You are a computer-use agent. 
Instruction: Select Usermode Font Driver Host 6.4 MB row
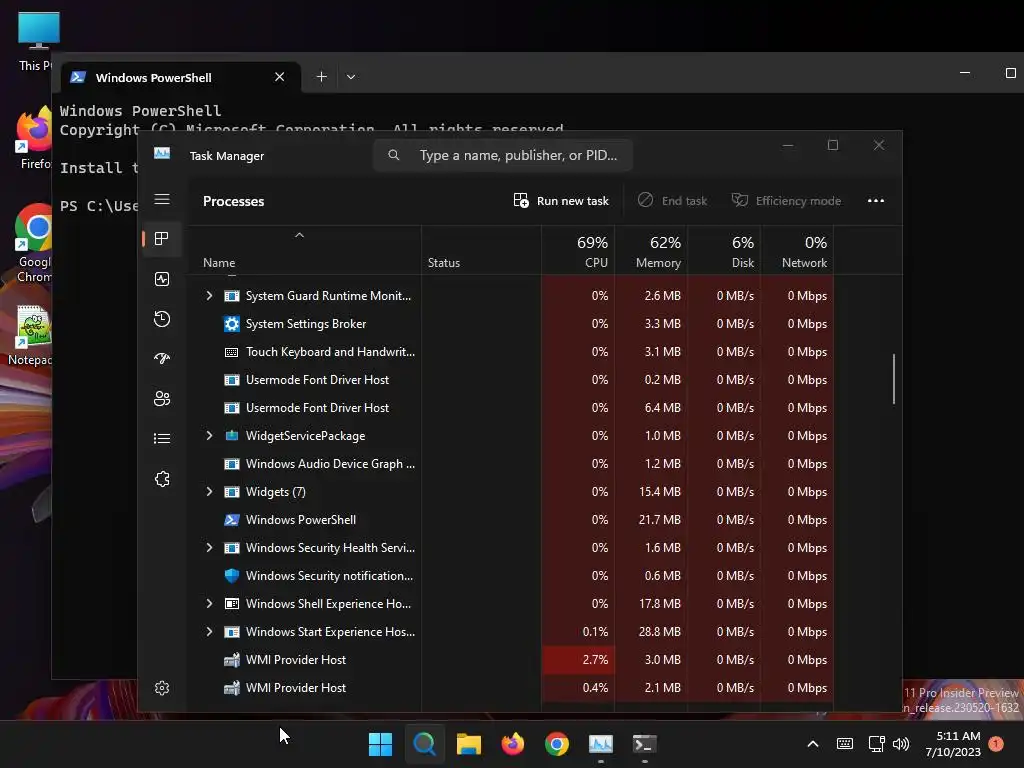pyautogui.click(x=510, y=408)
